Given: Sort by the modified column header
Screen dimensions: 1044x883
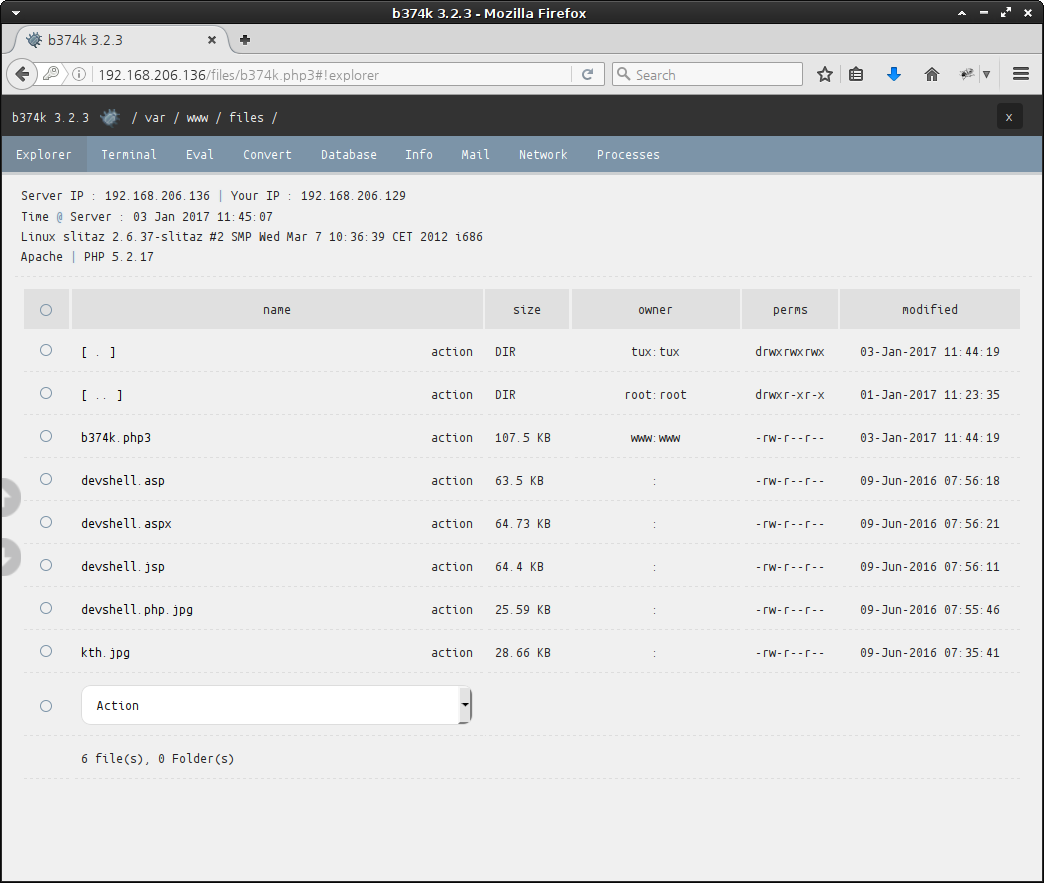Looking at the screenshot, I should 929,310.
